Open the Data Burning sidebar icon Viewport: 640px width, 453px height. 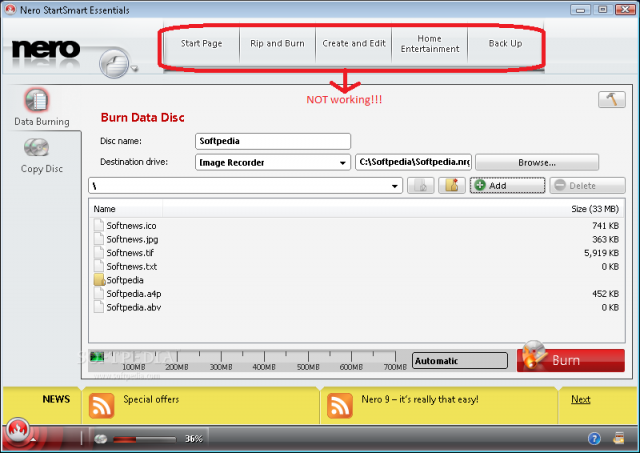(37, 100)
